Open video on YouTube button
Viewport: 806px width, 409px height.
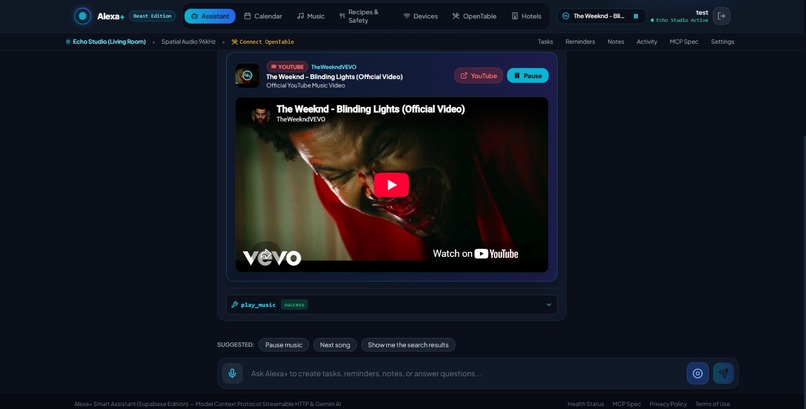pos(479,76)
